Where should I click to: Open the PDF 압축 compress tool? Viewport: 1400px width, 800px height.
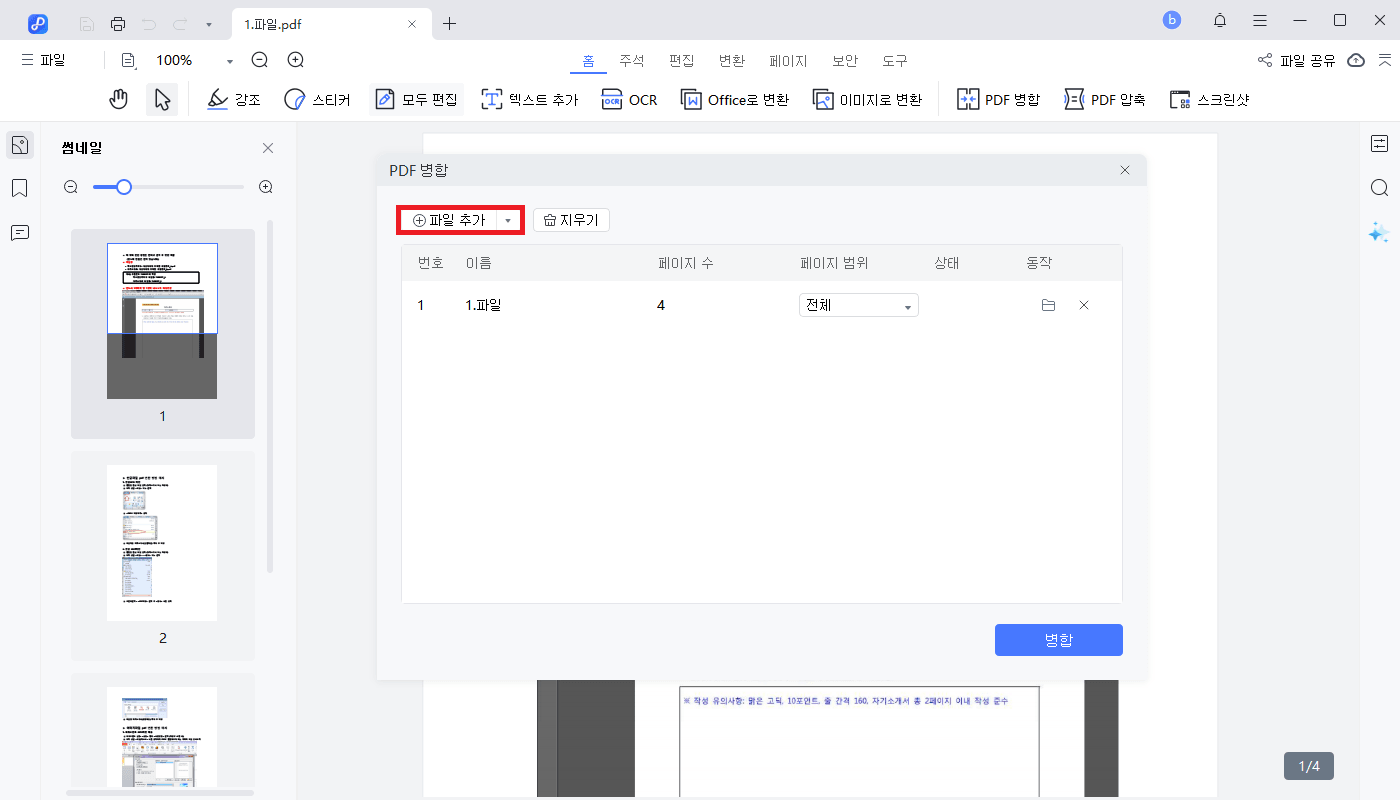1104,100
